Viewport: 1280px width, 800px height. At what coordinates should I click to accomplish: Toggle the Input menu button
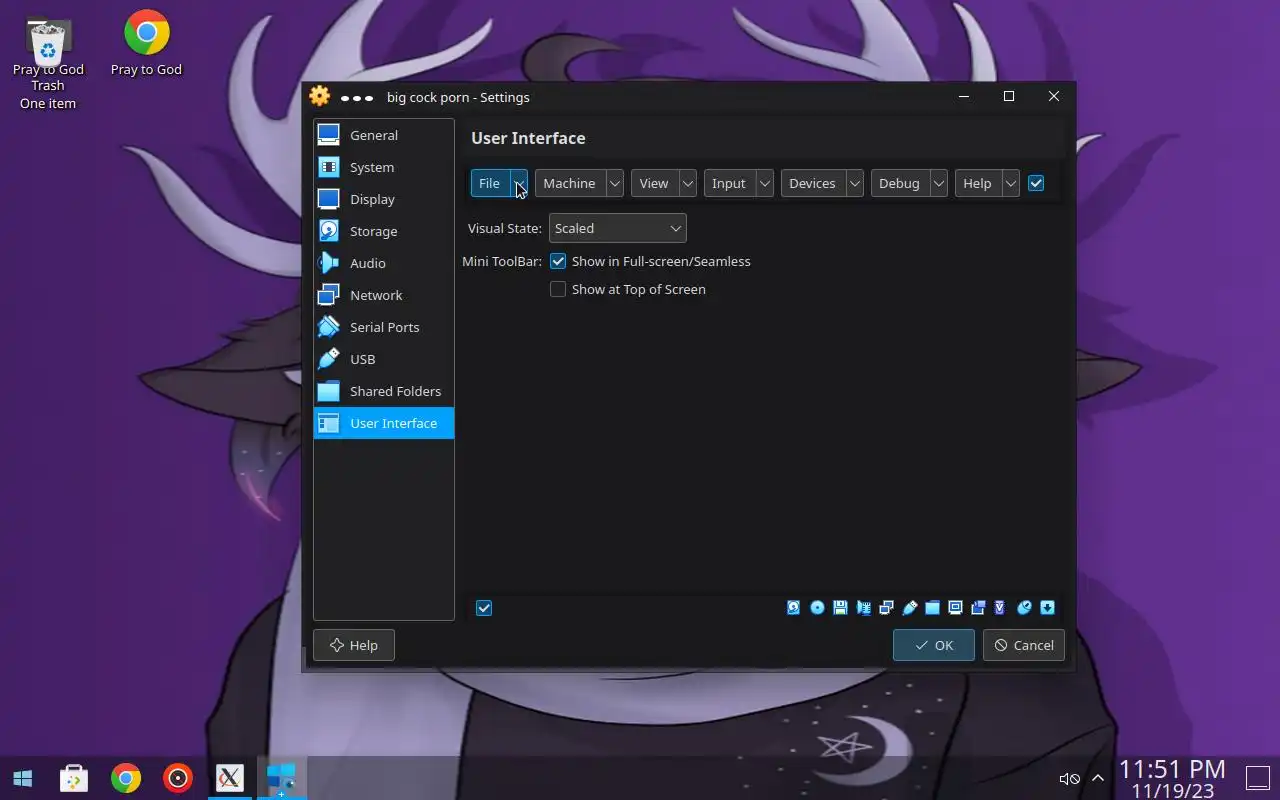tap(729, 183)
